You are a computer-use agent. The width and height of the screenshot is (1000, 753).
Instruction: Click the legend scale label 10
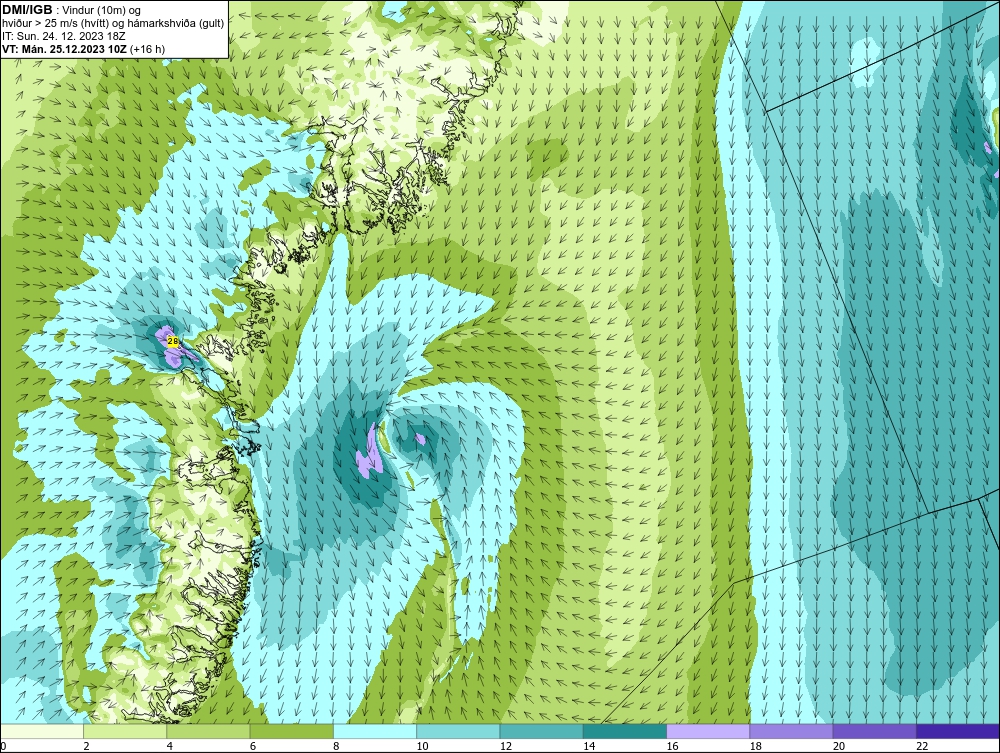point(422,747)
